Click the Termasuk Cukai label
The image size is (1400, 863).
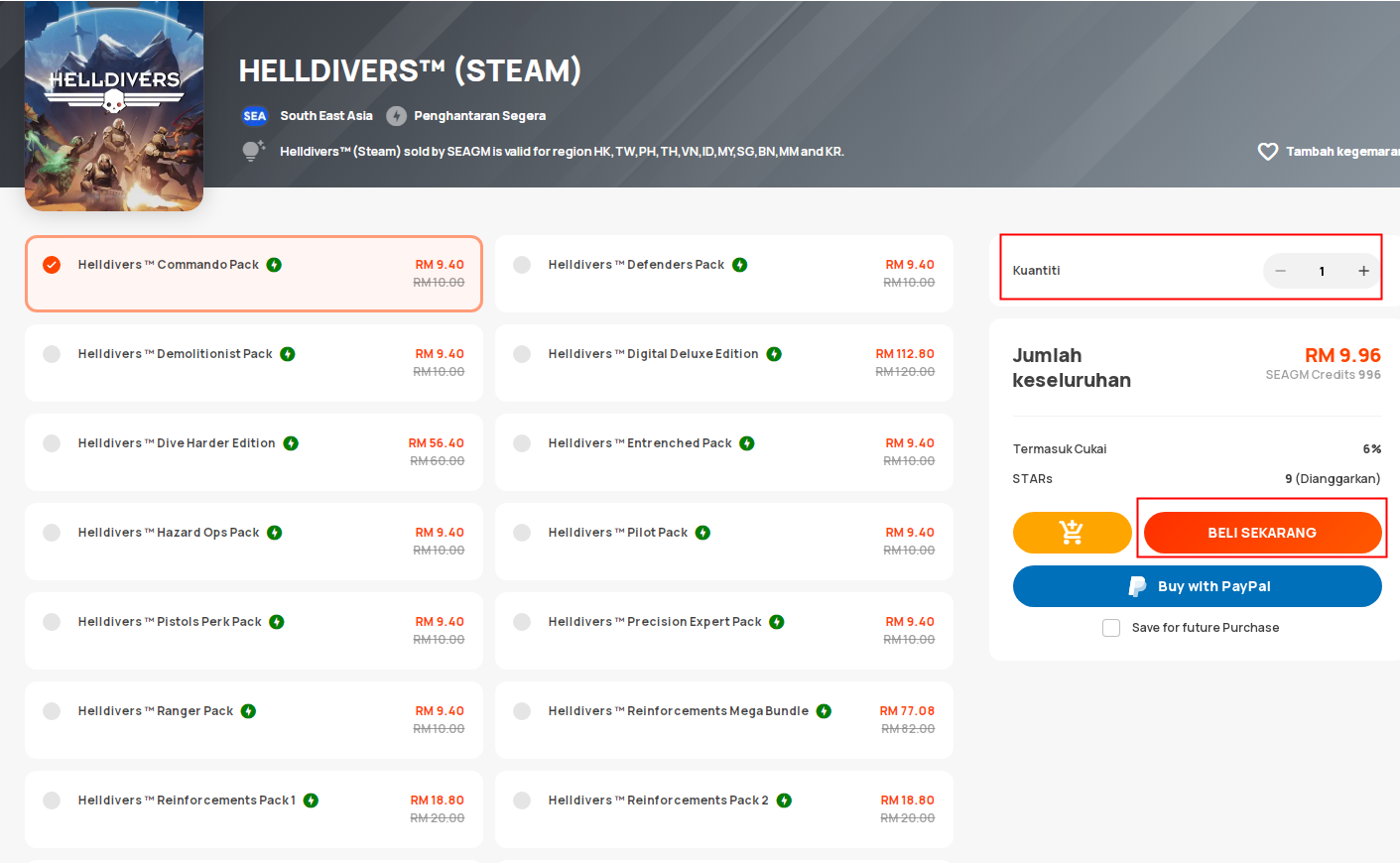click(1060, 449)
